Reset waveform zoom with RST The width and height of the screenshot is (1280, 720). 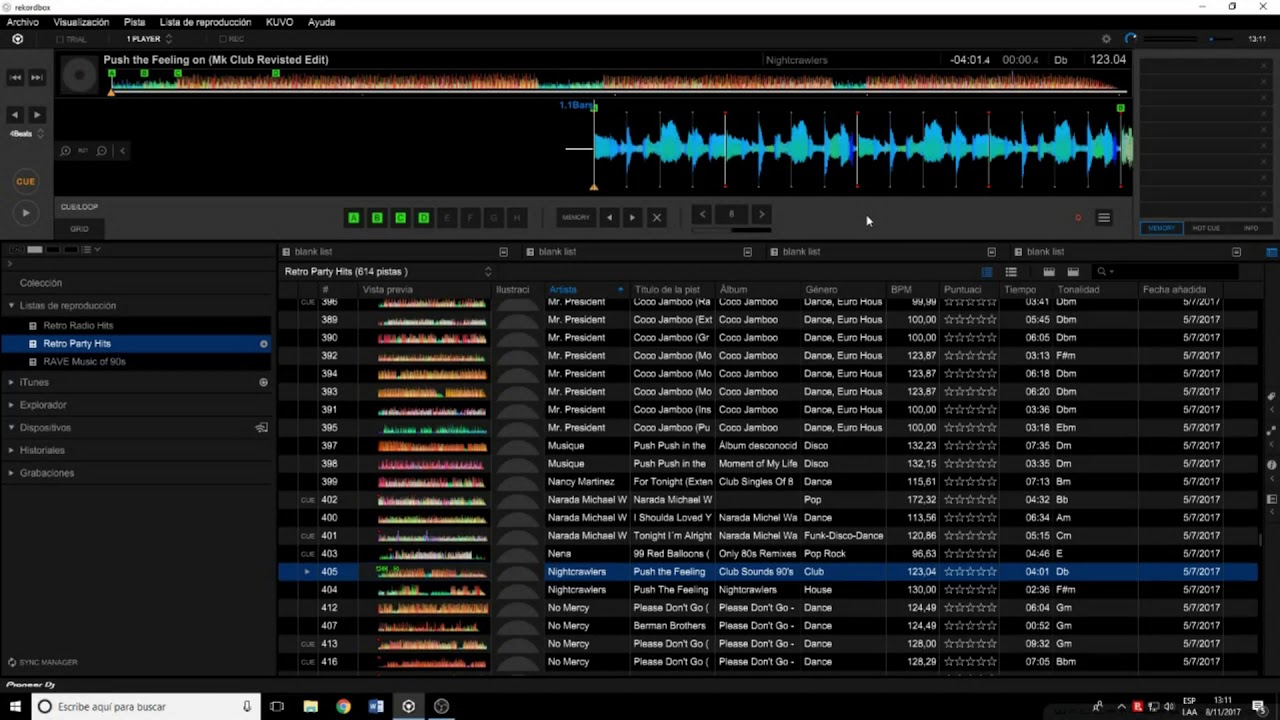pyautogui.click(x=83, y=151)
